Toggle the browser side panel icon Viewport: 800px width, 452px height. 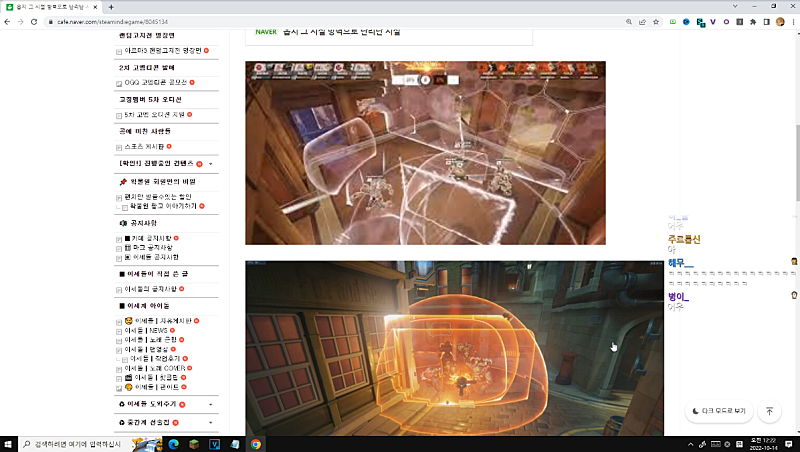(766, 22)
